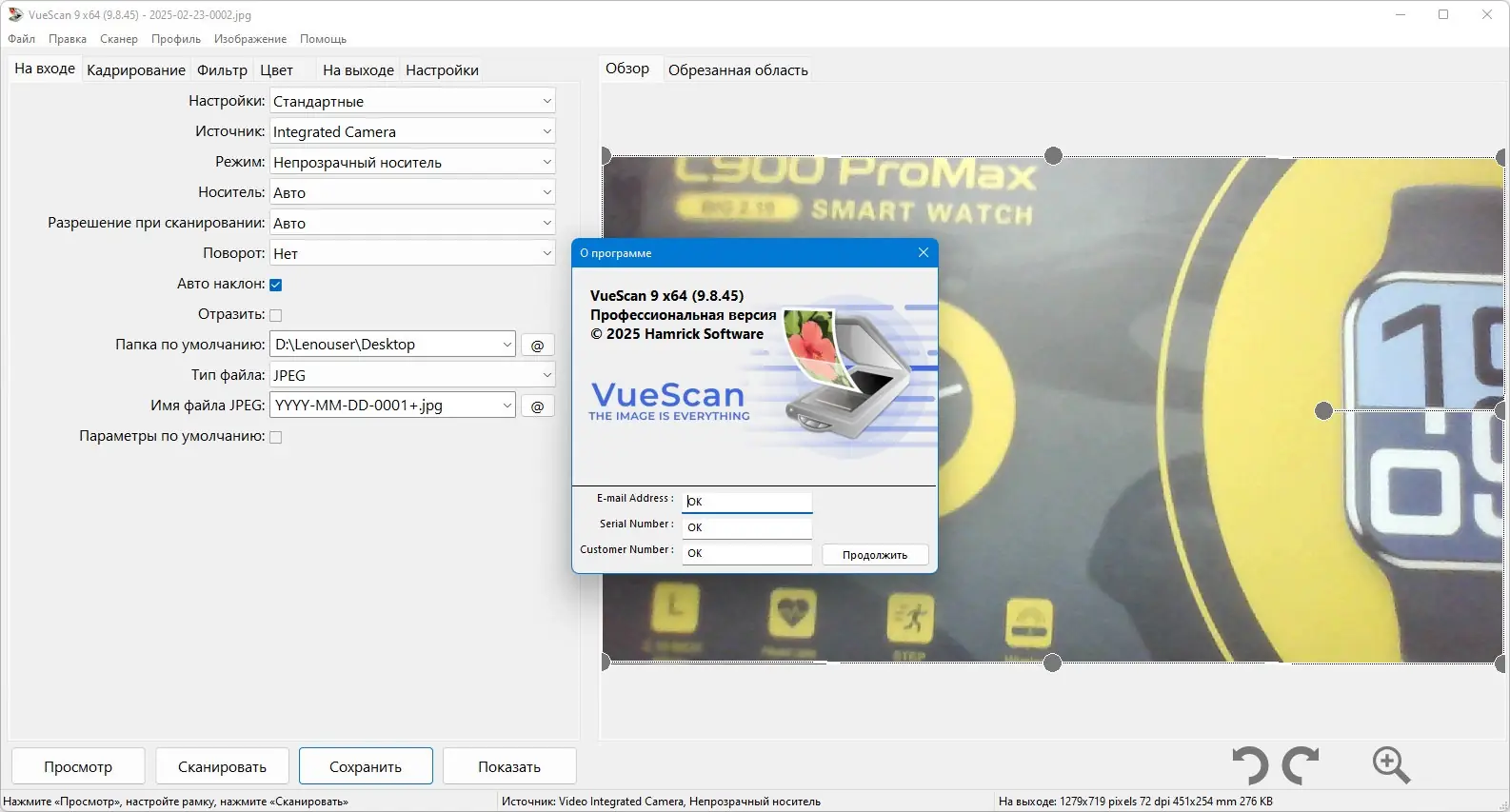Open the Папка по умолчанию combo box
The height and width of the screenshot is (812, 1510).
click(393, 345)
